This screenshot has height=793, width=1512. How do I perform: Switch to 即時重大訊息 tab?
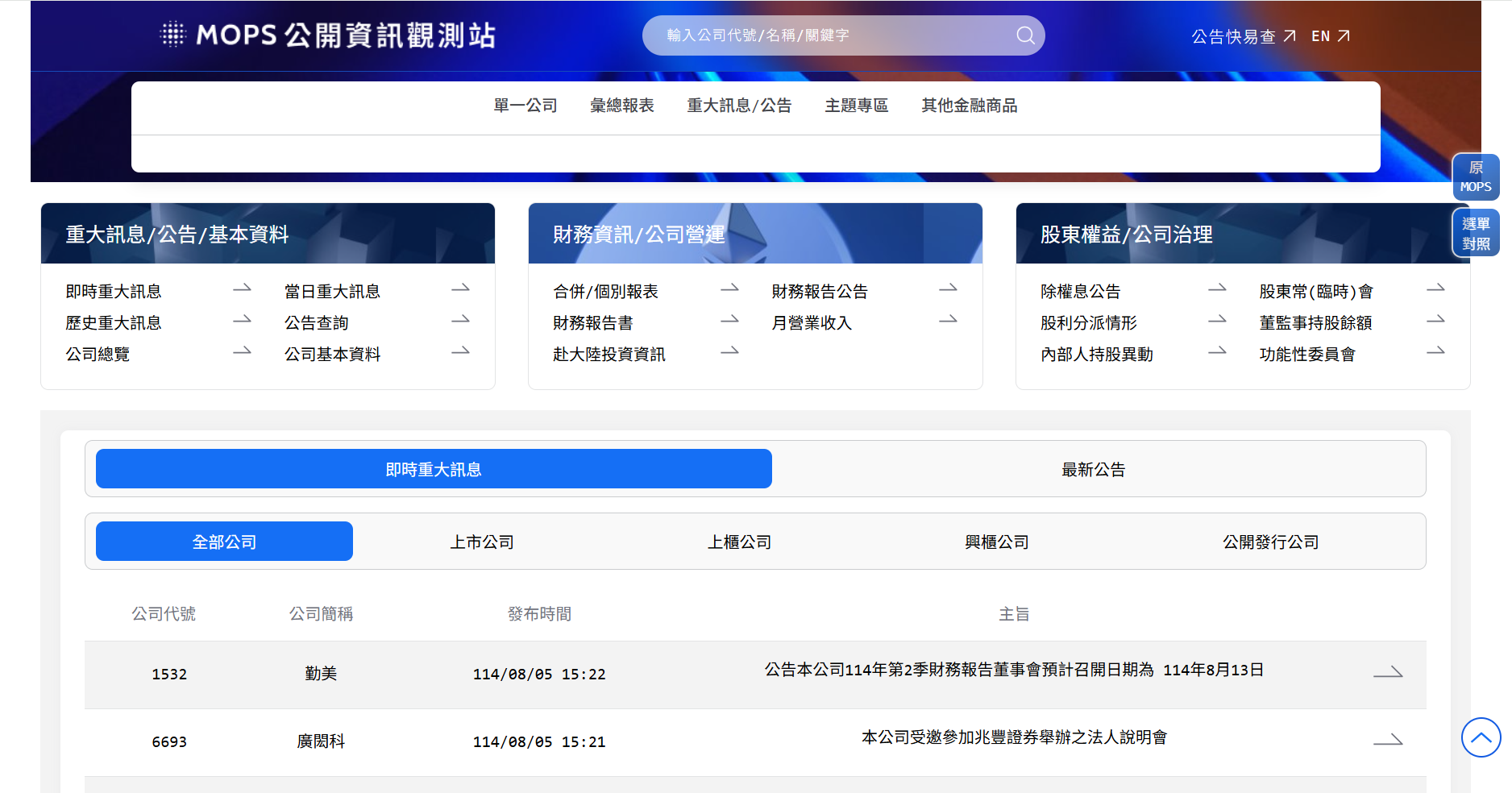434,469
